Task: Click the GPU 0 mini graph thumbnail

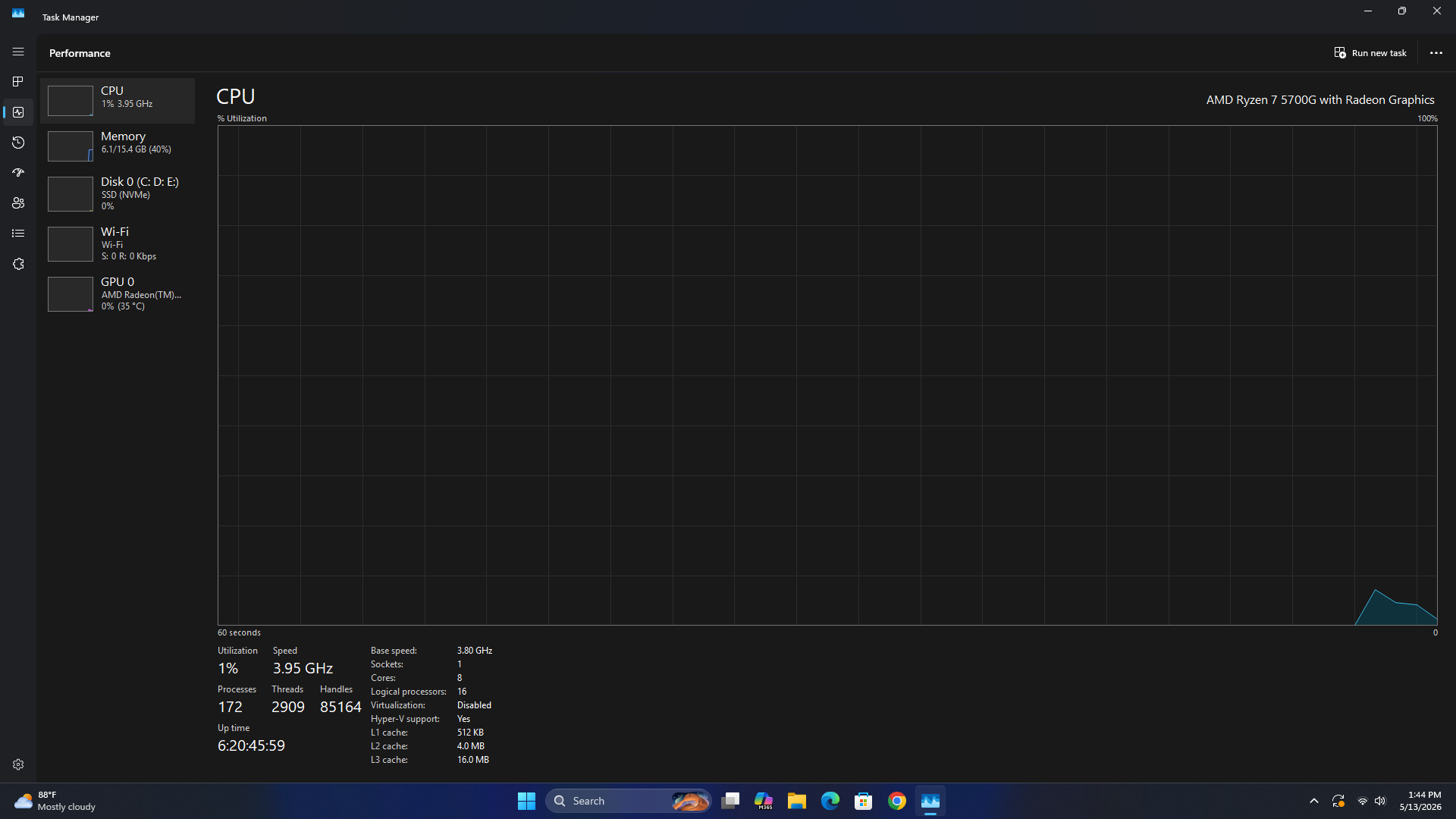Action: pyautogui.click(x=71, y=294)
